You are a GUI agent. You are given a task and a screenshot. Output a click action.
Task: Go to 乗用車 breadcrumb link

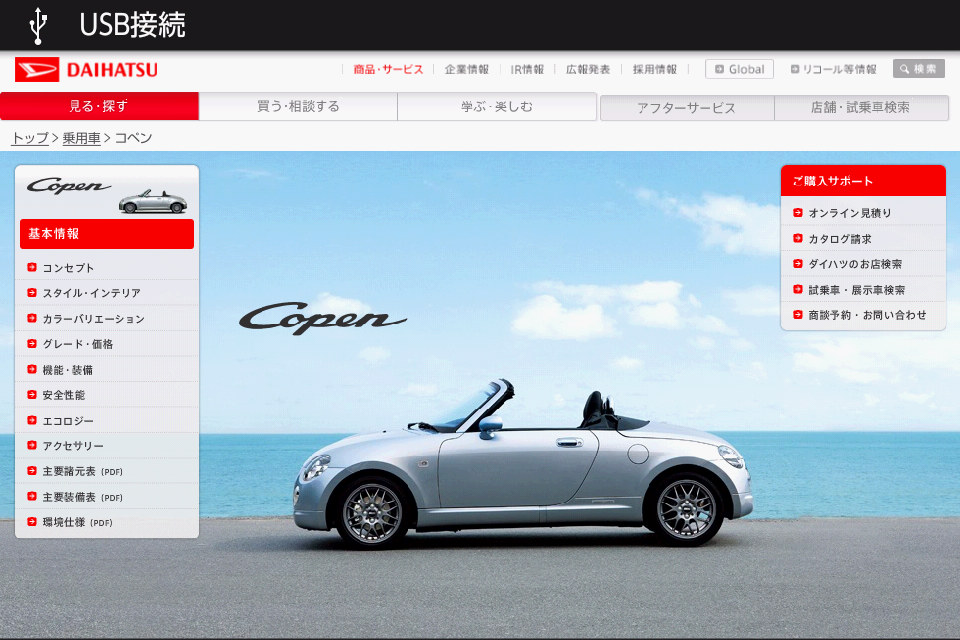[x=81, y=138]
